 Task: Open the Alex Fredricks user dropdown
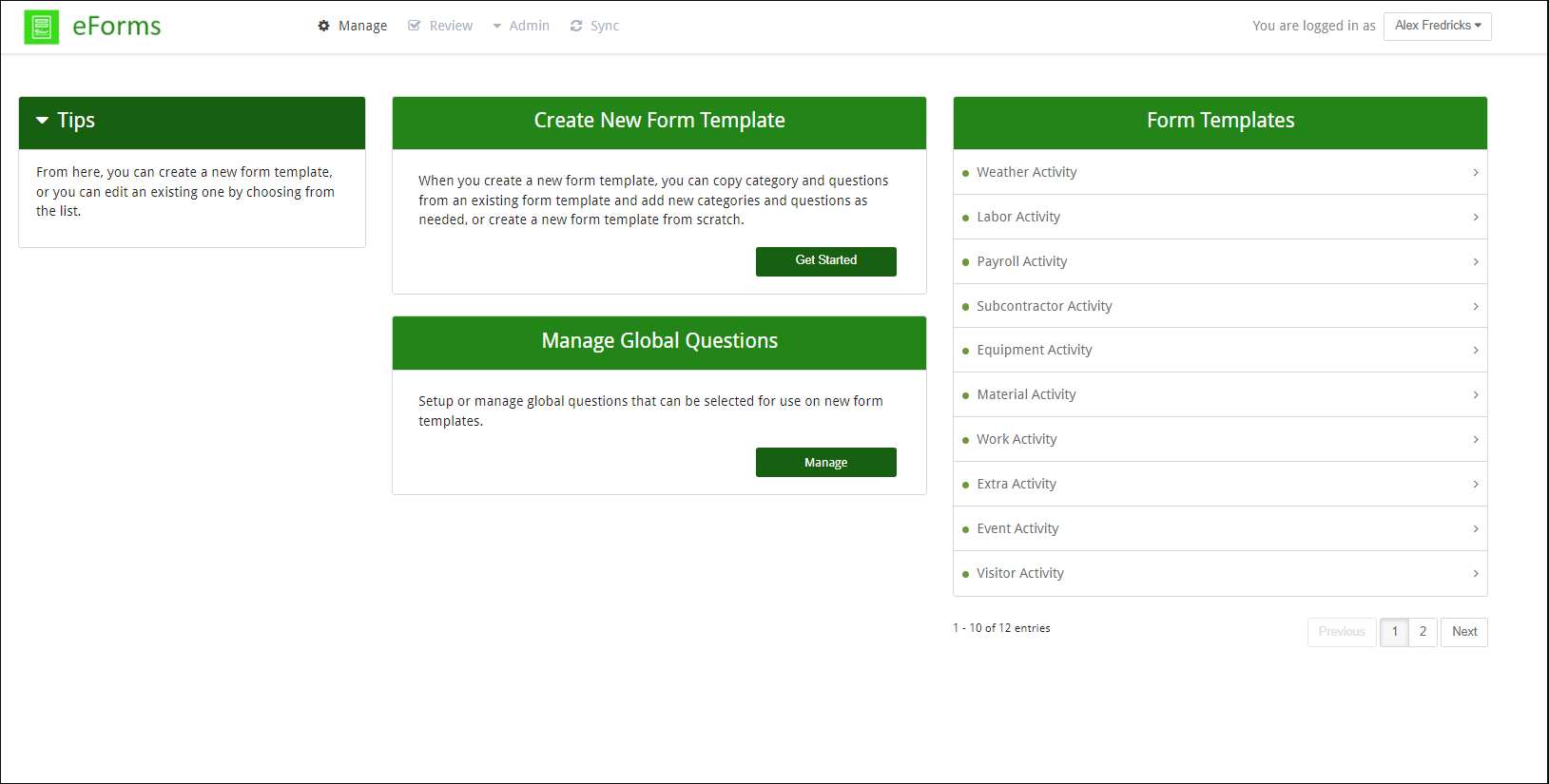click(1438, 26)
